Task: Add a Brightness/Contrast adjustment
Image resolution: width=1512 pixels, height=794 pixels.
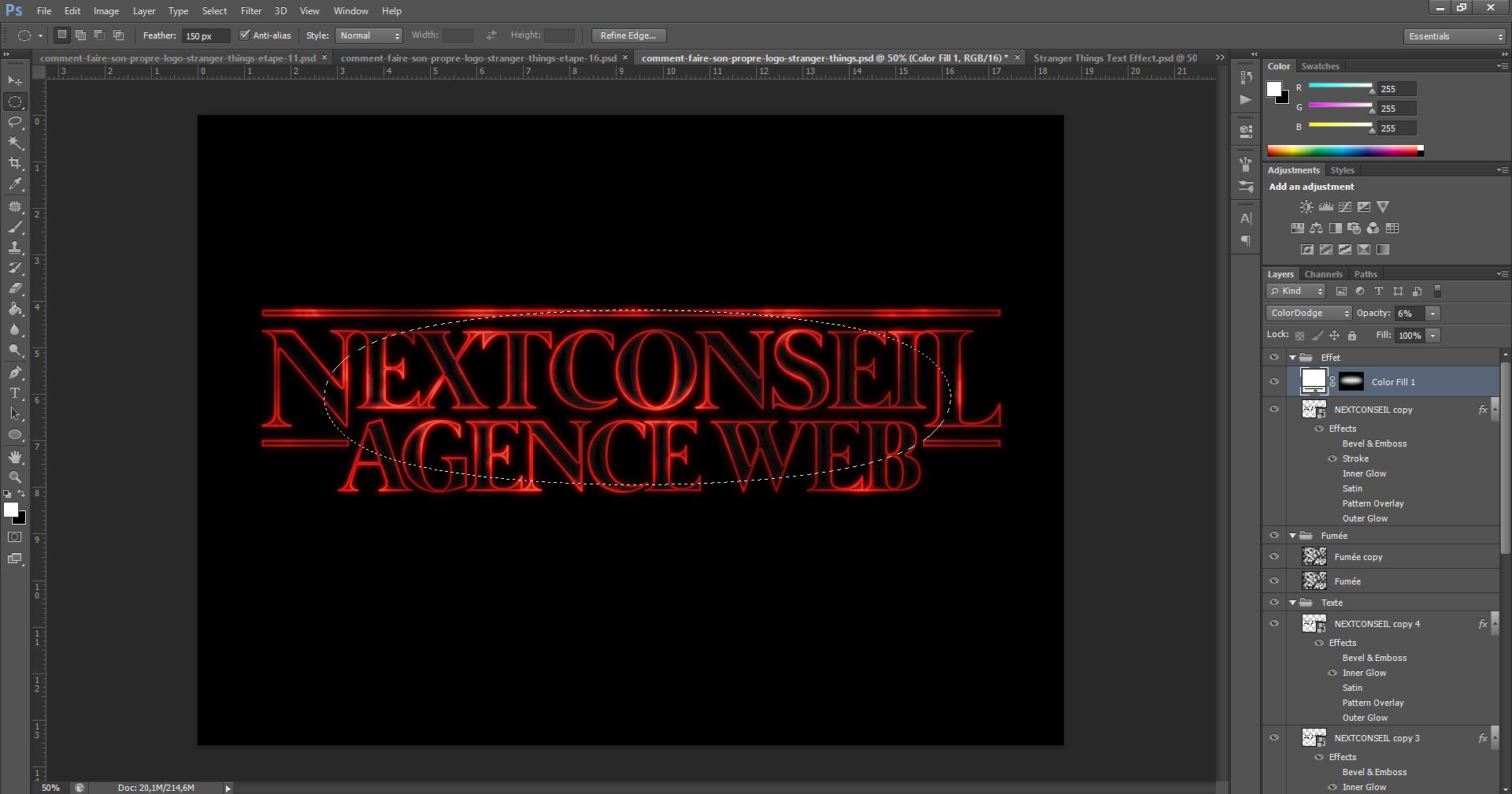Action: 1306,207
